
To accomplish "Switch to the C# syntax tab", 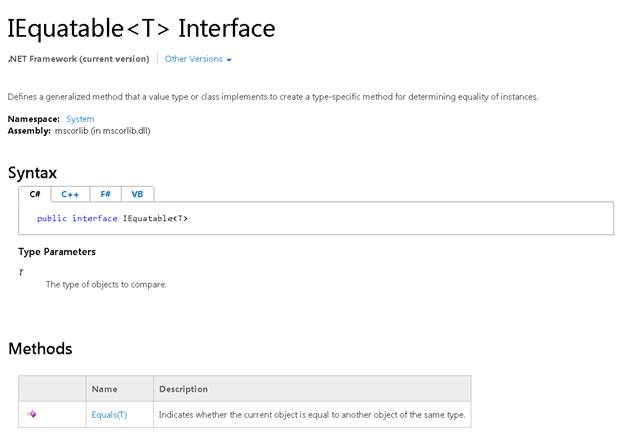I will [34, 194].
